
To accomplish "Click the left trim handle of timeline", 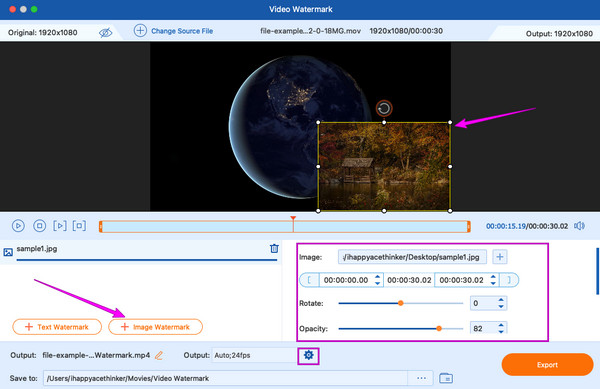I will [101, 226].
